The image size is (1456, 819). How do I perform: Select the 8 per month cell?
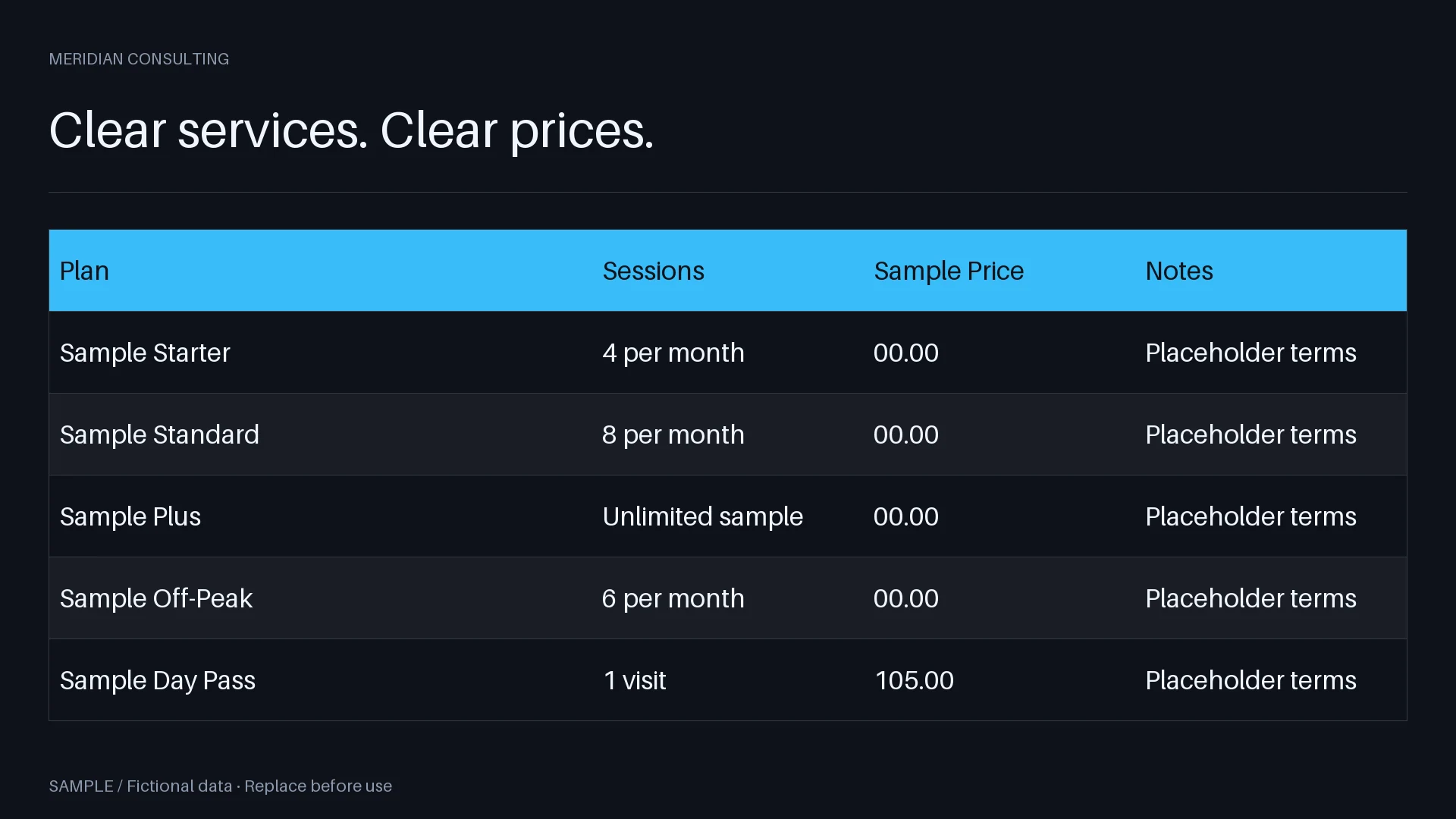(728, 435)
